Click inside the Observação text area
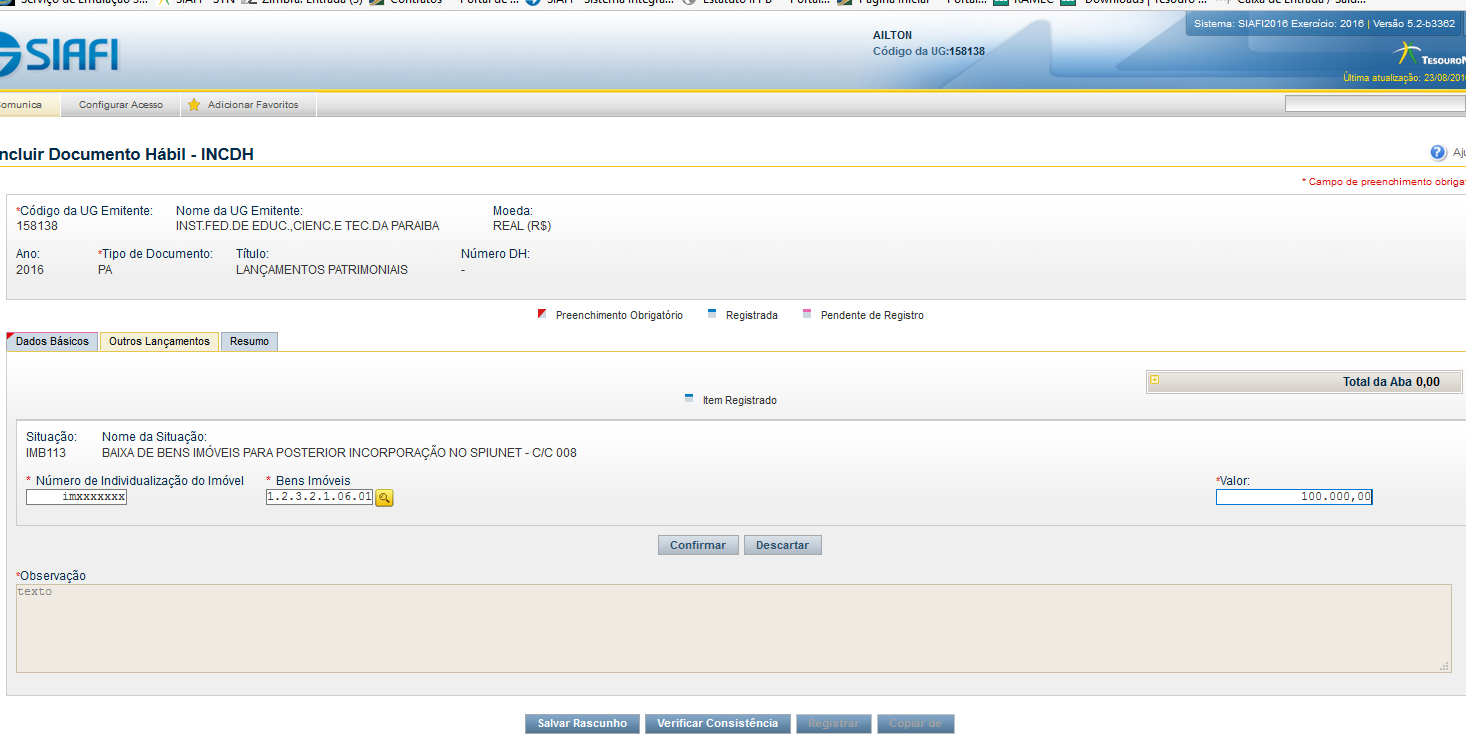The width and height of the screenshot is (1466, 740). pyautogui.click(x=733, y=628)
